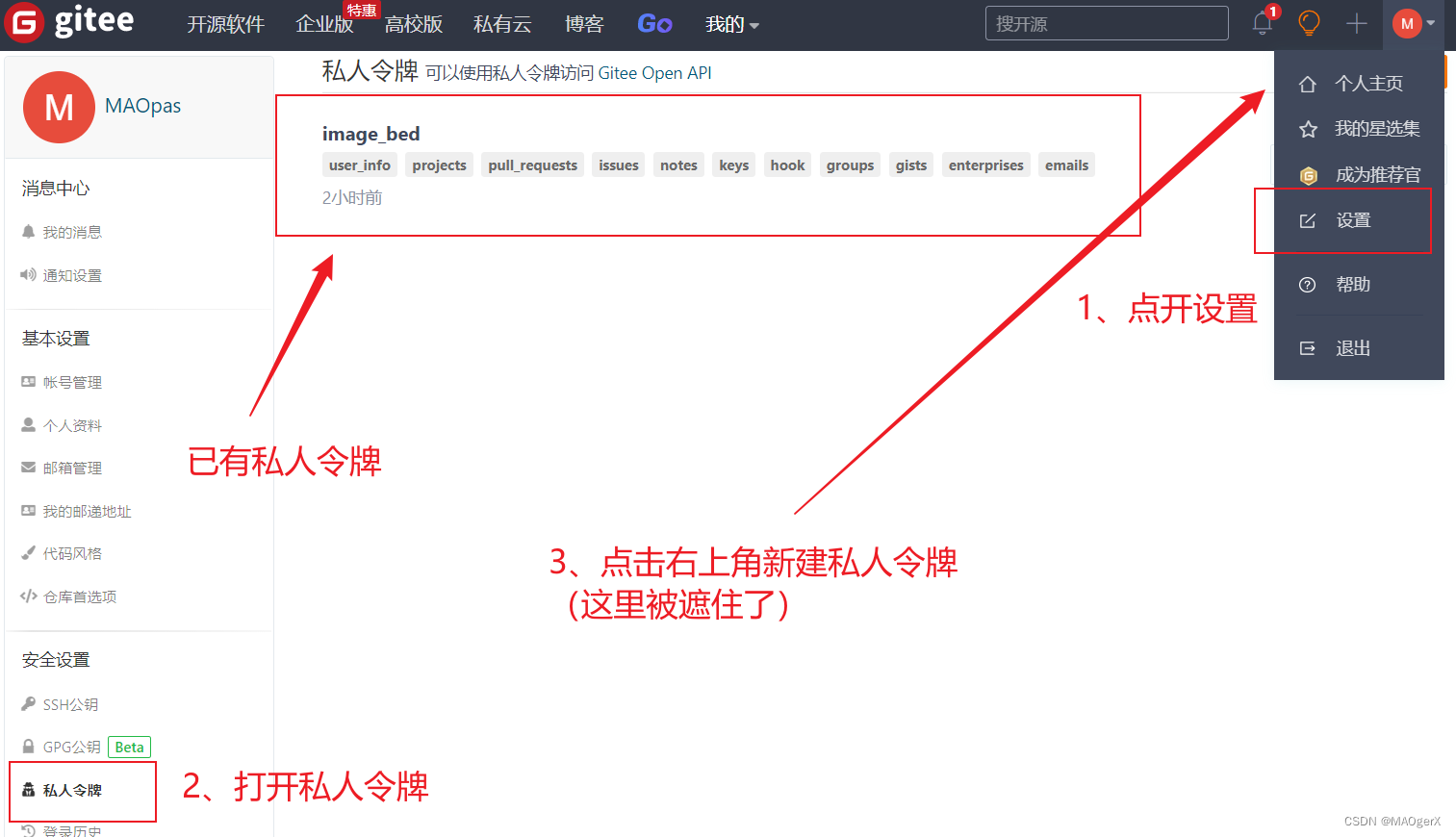Click the large red M profile avatar

[x=59, y=107]
